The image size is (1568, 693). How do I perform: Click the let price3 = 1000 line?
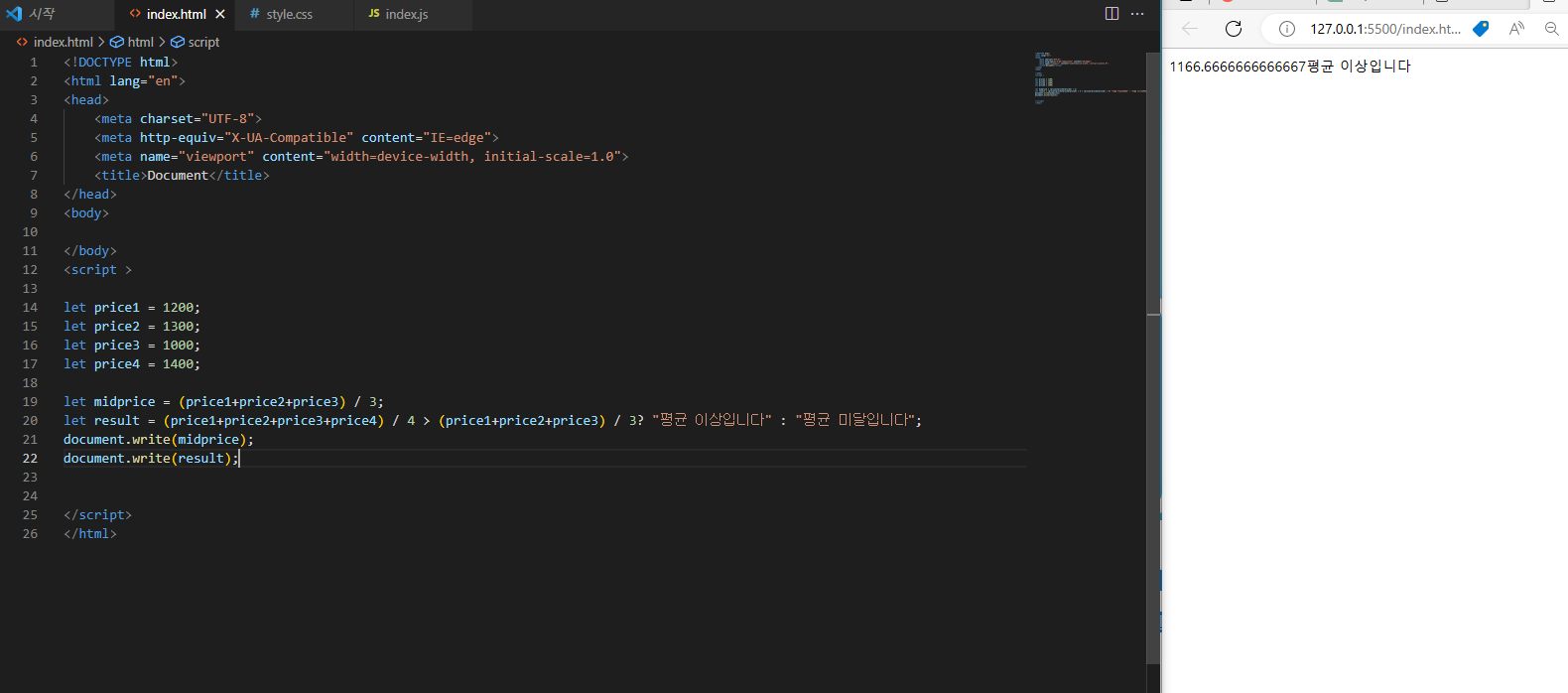click(132, 345)
